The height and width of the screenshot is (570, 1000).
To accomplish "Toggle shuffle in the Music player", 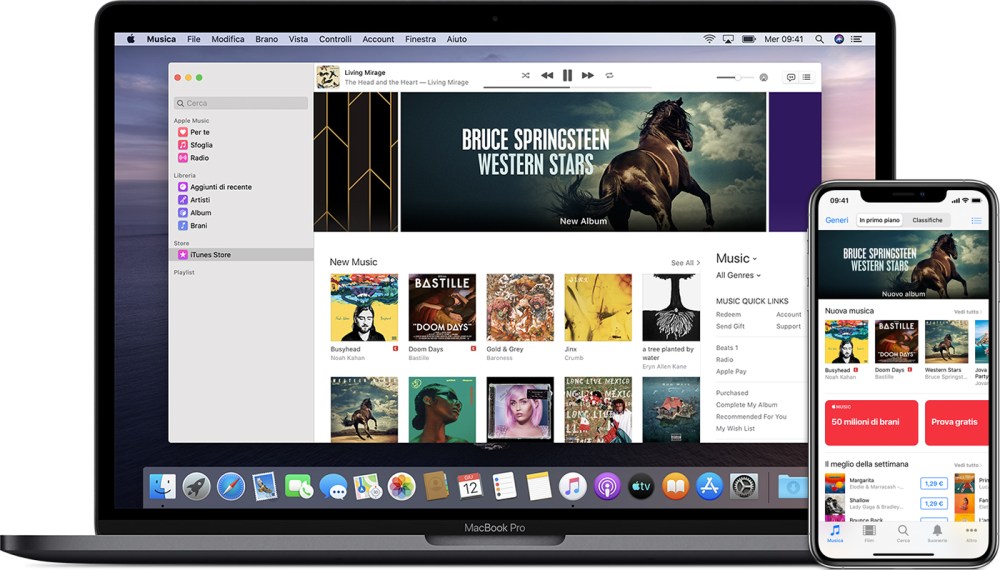I will [x=526, y=75].
